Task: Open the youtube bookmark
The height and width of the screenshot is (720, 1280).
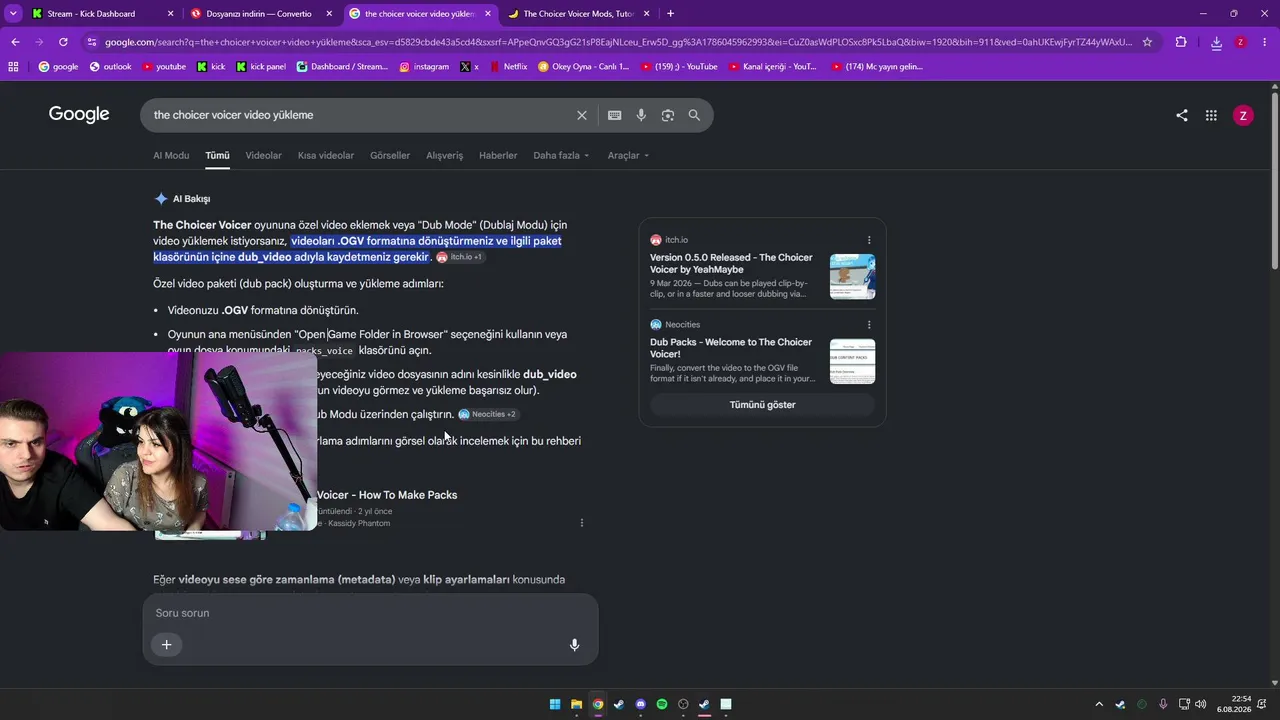Action: point(164,67)
